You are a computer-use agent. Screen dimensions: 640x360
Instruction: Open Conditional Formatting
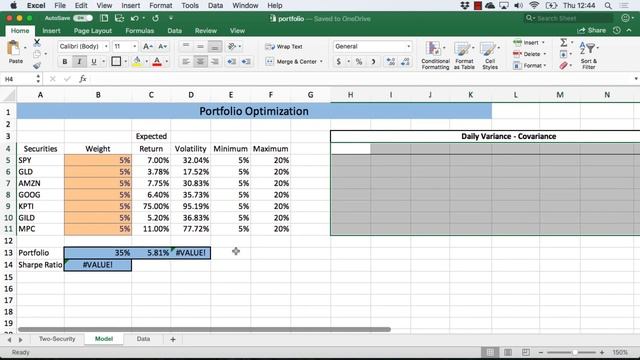point(435,55)
